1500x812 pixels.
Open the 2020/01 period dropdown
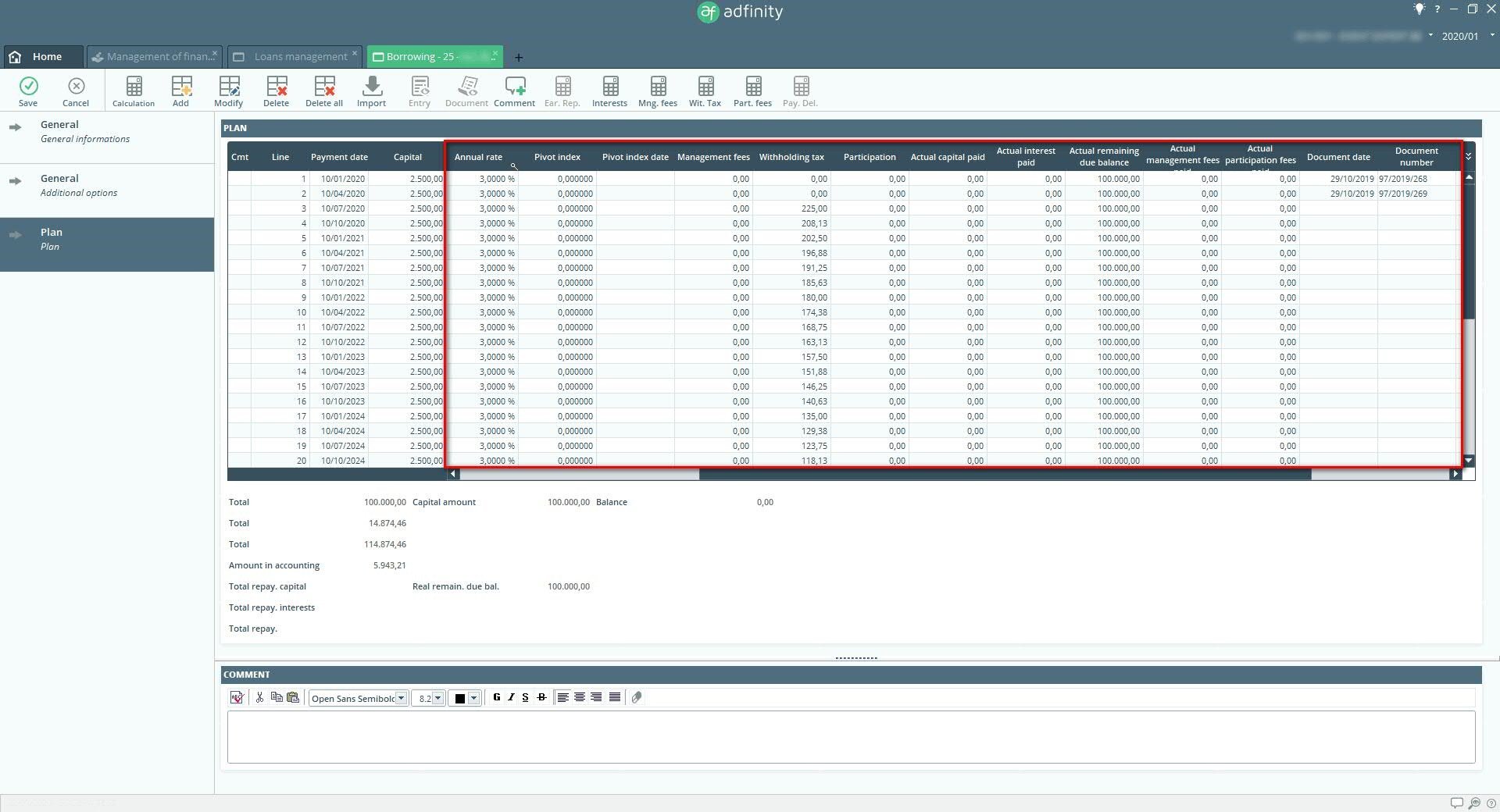pos(1491,36)
